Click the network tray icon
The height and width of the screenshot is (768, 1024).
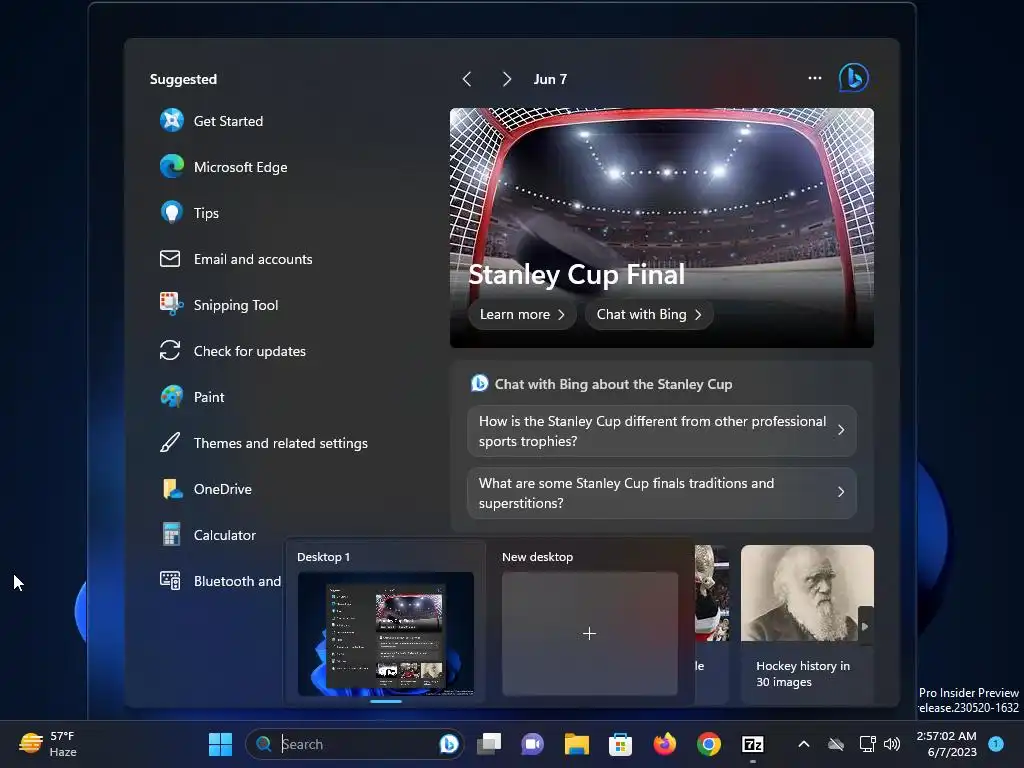click(x=867, y=744)
